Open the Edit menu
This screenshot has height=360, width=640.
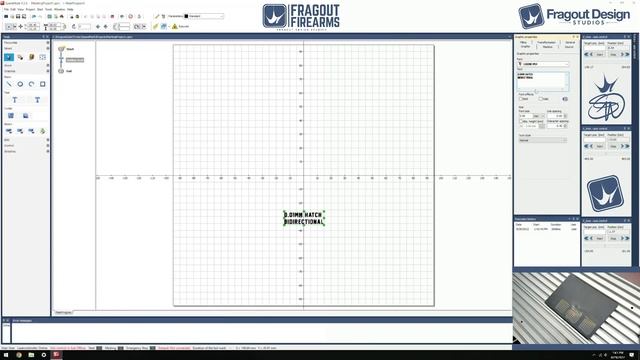coord(13,9)
